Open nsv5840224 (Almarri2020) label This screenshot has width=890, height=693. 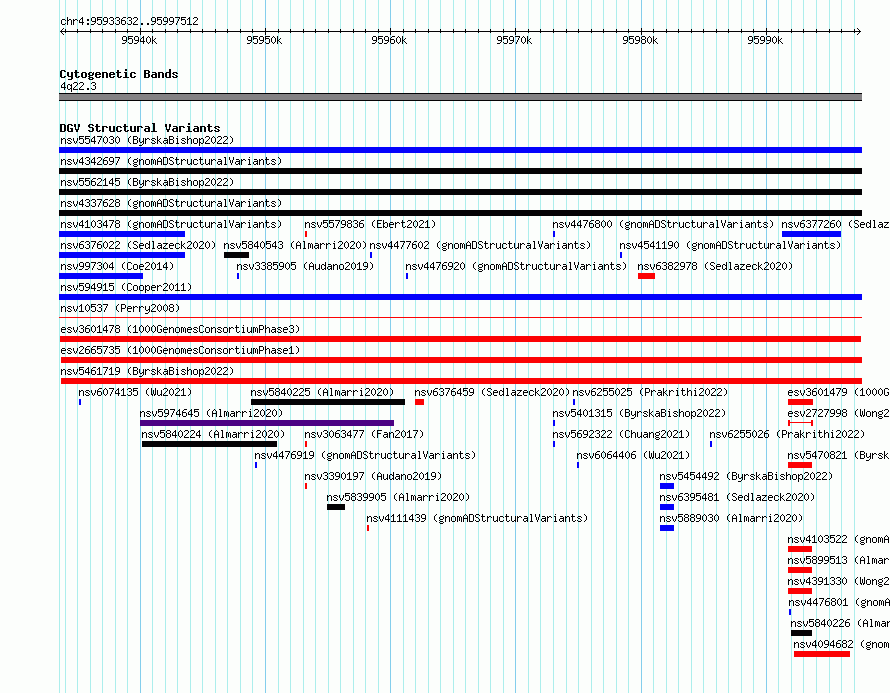(213, 434)
